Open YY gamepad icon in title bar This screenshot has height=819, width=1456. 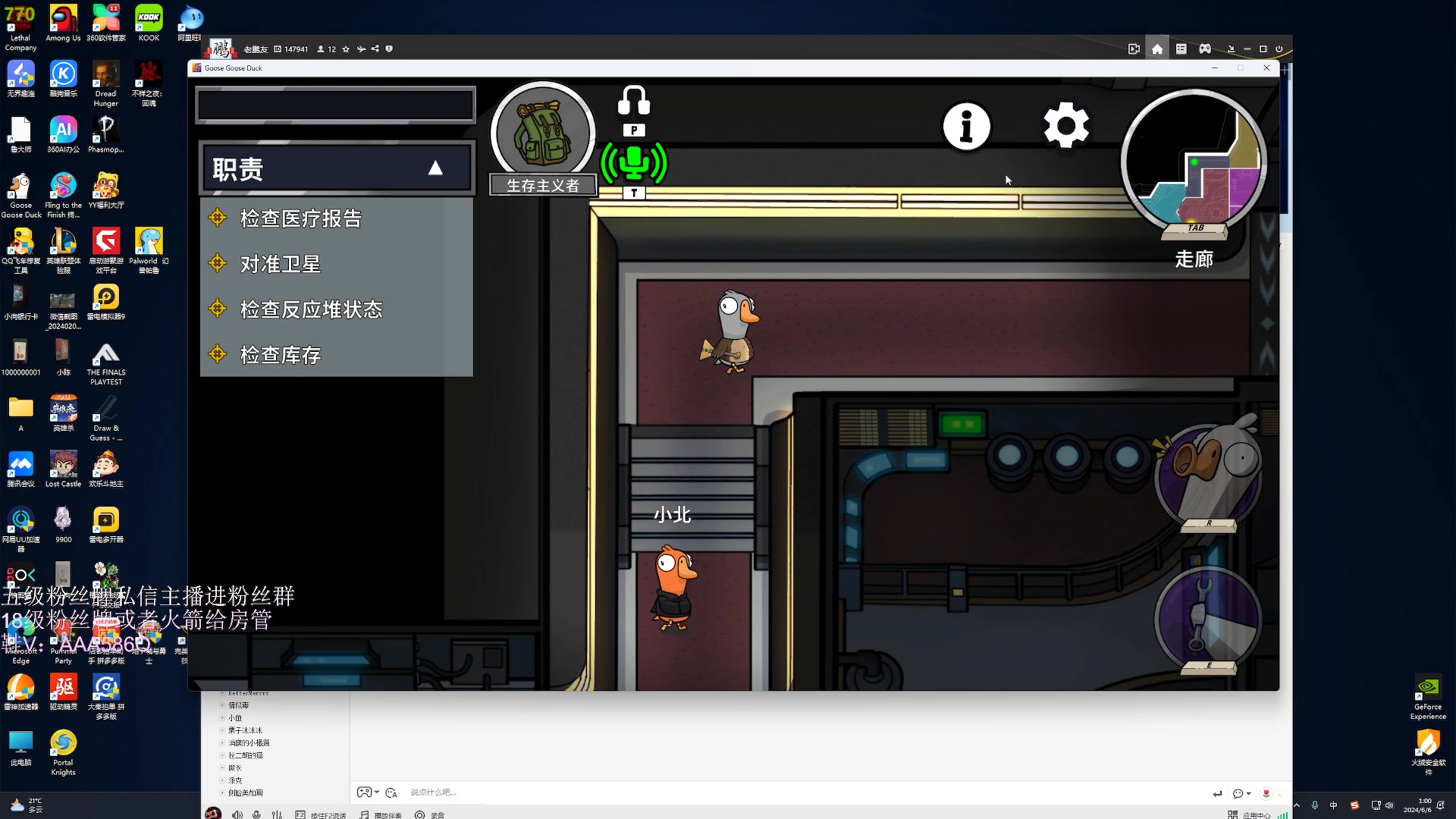[x=1205, y=49]
